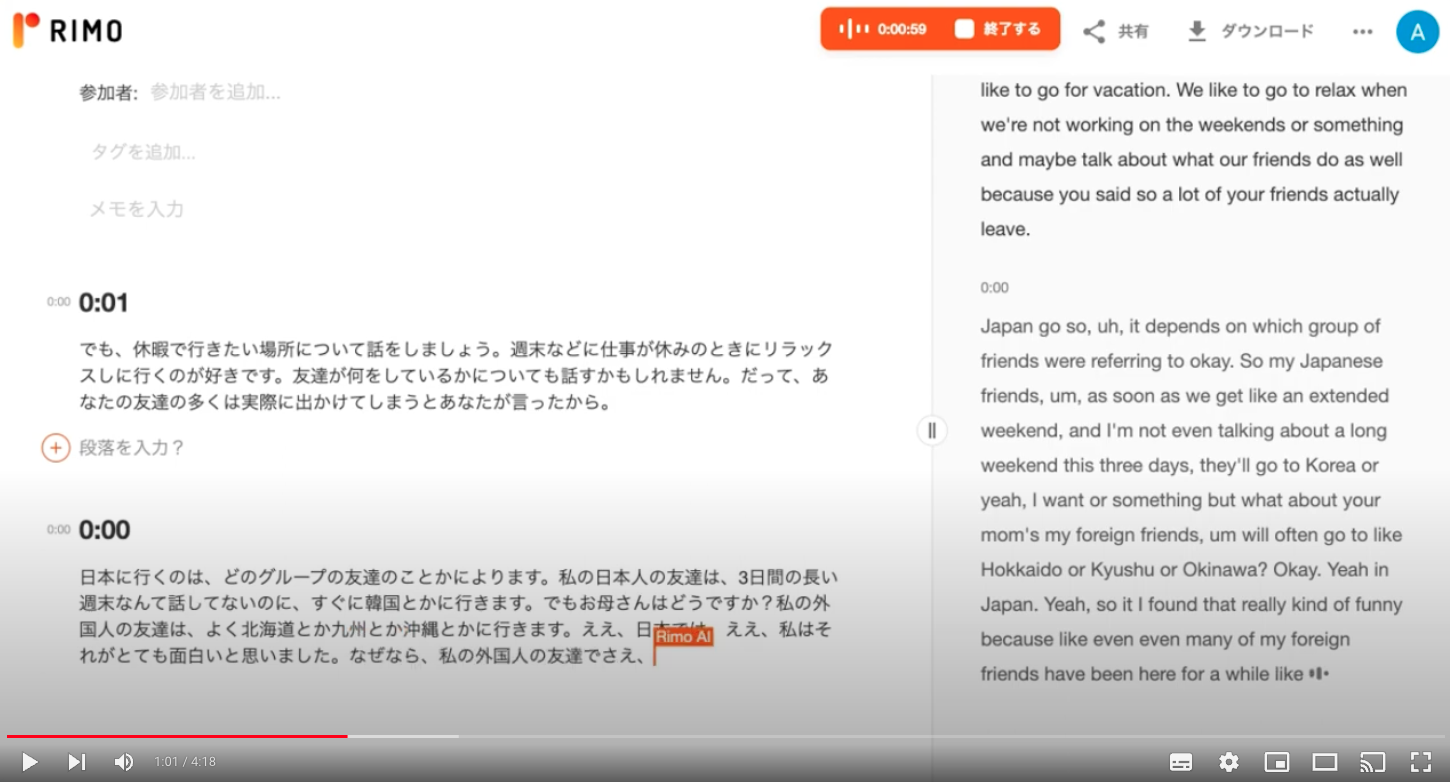
Task: Mute the video with the volume icon
Action: click(123, 761)
